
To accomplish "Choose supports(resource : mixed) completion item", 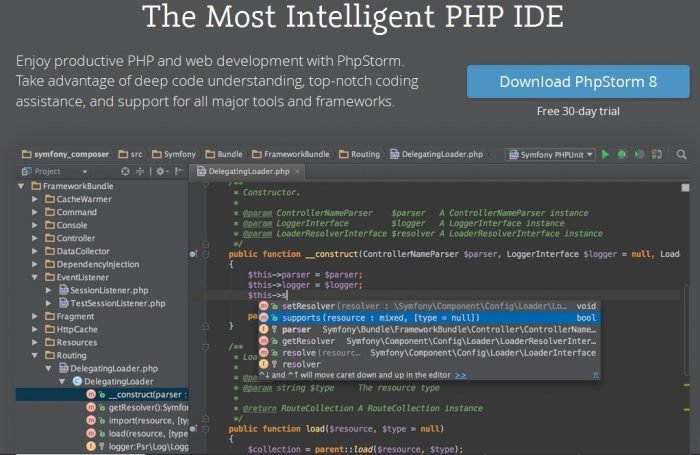I will pos(429,317).
